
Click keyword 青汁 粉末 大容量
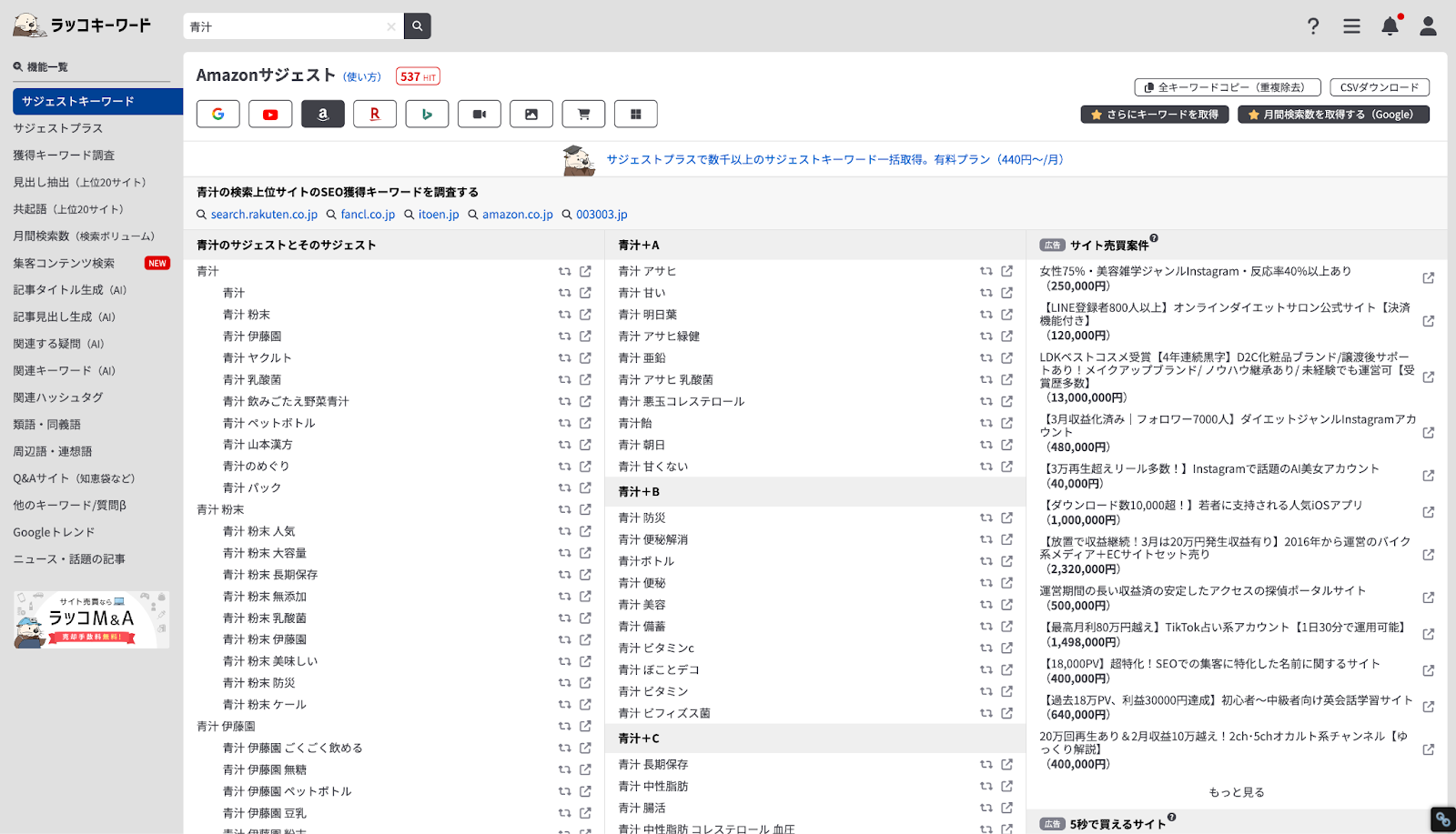point(265,553)
